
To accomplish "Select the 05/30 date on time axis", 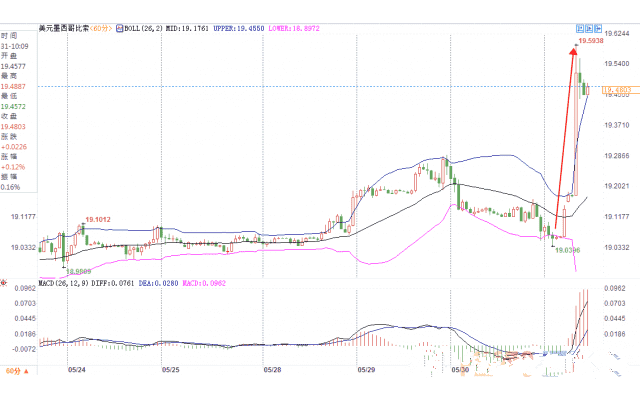I will coord(460,369).
